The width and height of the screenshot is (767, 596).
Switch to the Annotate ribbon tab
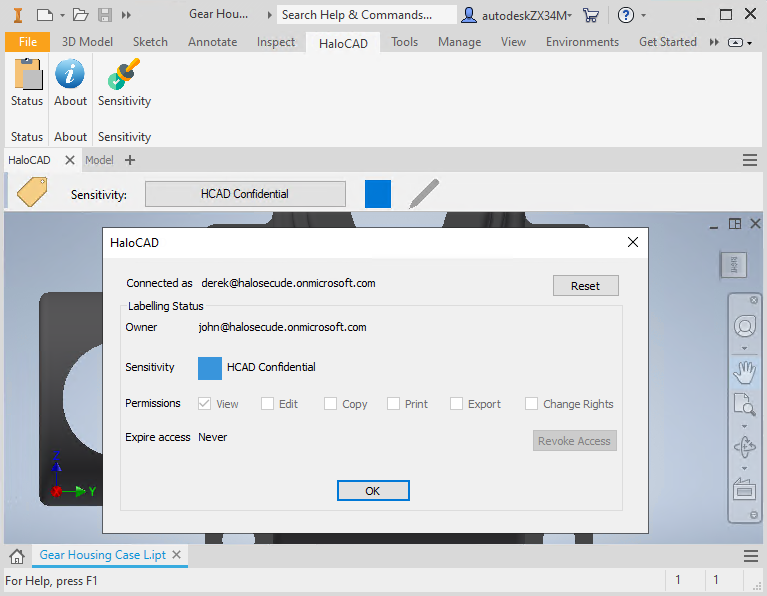[x=212, y=42]
